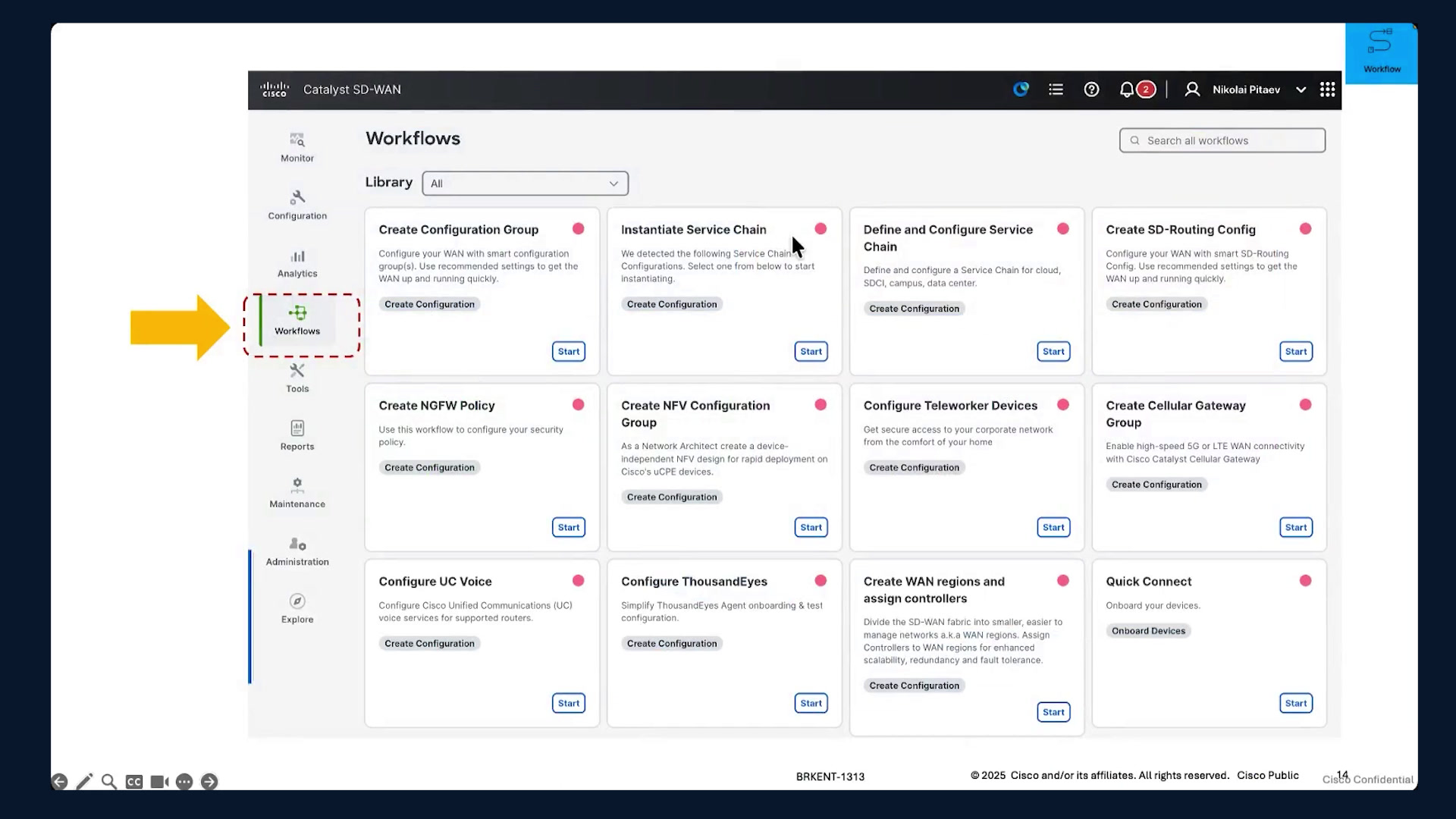Open the Analytics sidebar section
This screenshot has width=1456, height=819.
pos(297,263)
